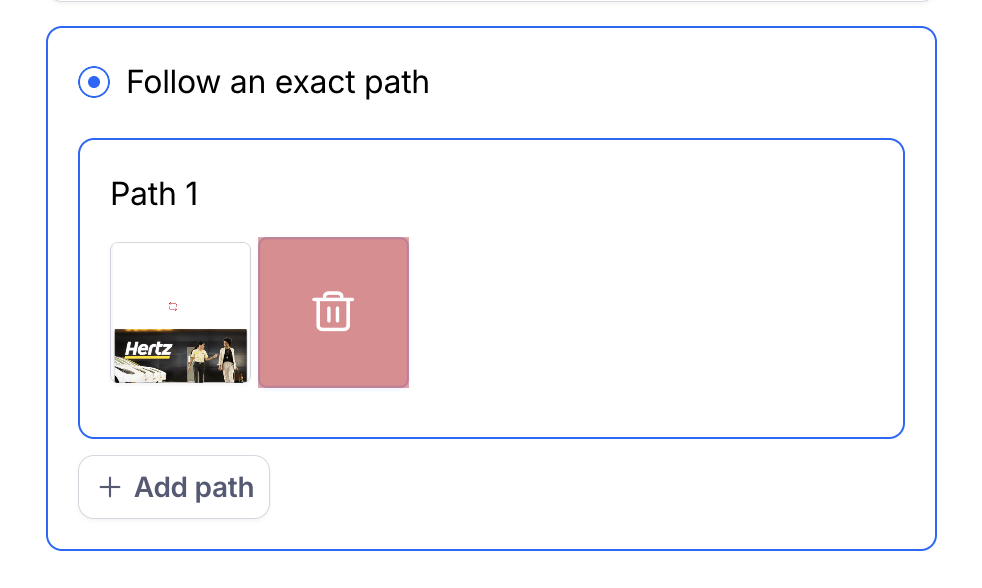Click the employee in yellow shirt in thumbnail
The width and height of the screenshot is (982, 588).
coord(202,358)
